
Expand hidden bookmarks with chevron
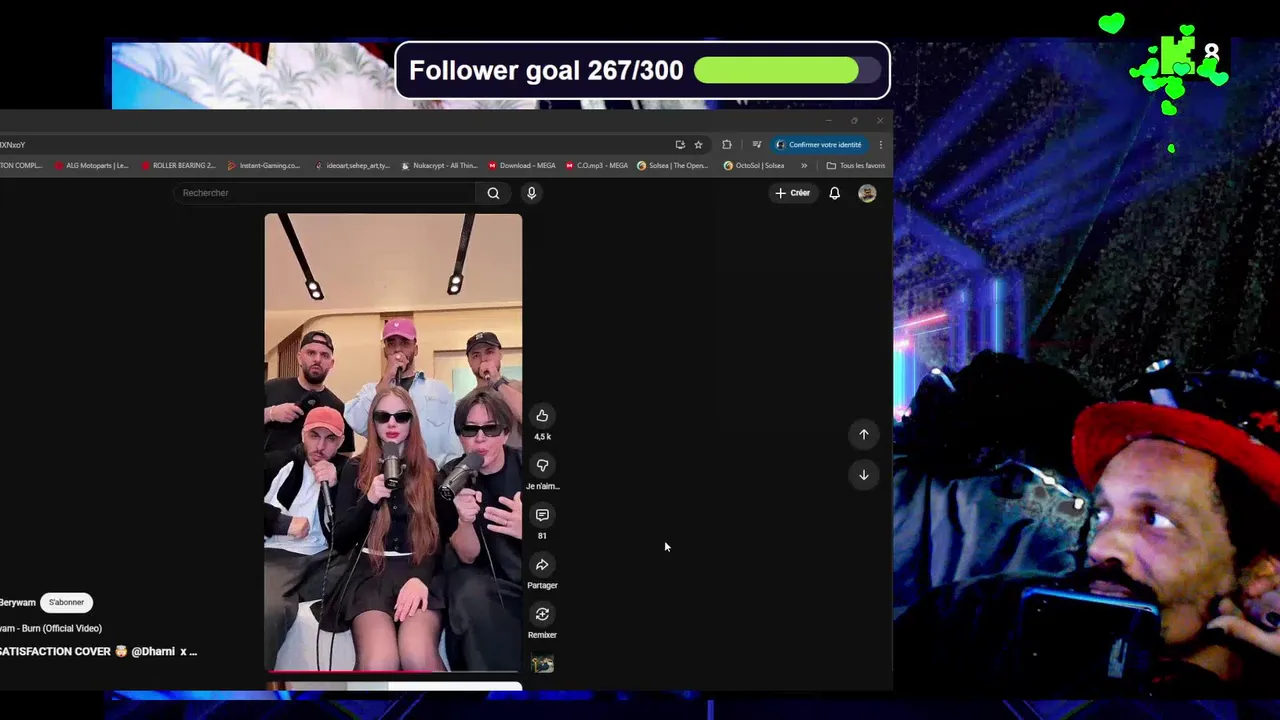click(x=804, y=166)
